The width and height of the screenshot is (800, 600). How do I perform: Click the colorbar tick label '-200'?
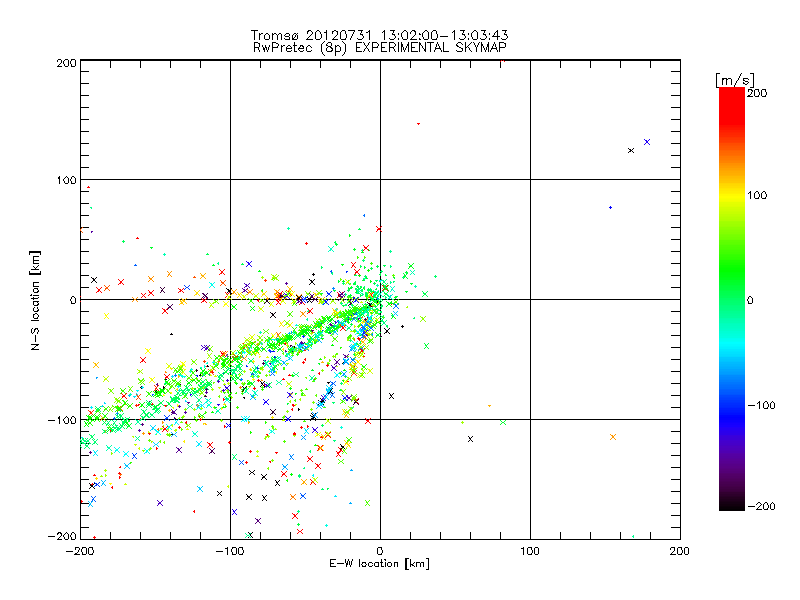pos(761,506)
